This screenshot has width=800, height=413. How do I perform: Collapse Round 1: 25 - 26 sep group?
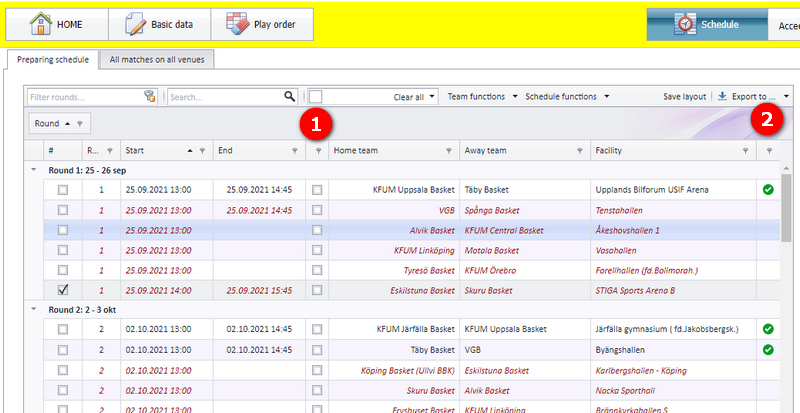[x=34, y=169]
